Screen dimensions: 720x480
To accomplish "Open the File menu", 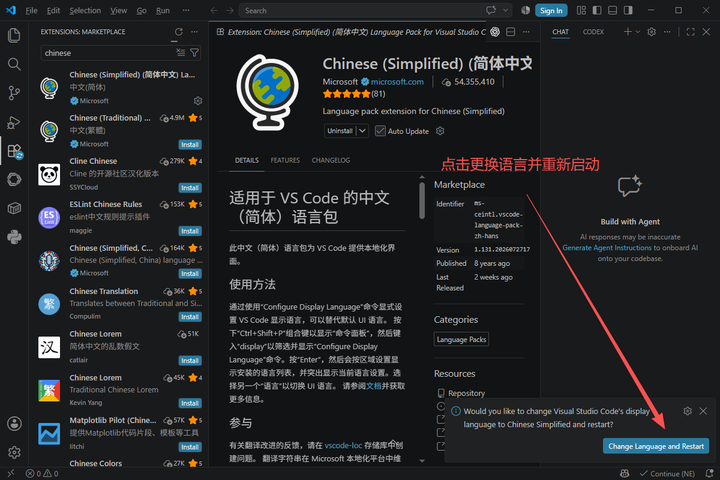I will pyautogui.click(x=32, y=11).
